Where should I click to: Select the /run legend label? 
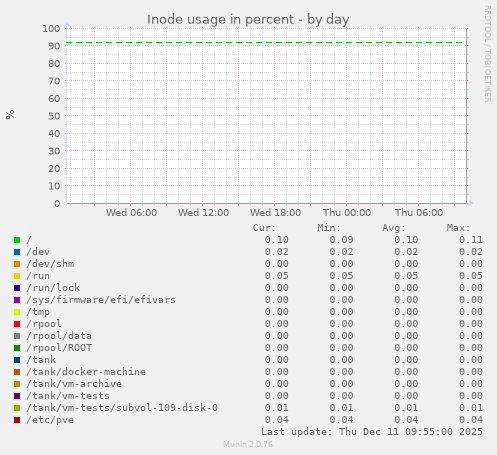tap(38, 276)
